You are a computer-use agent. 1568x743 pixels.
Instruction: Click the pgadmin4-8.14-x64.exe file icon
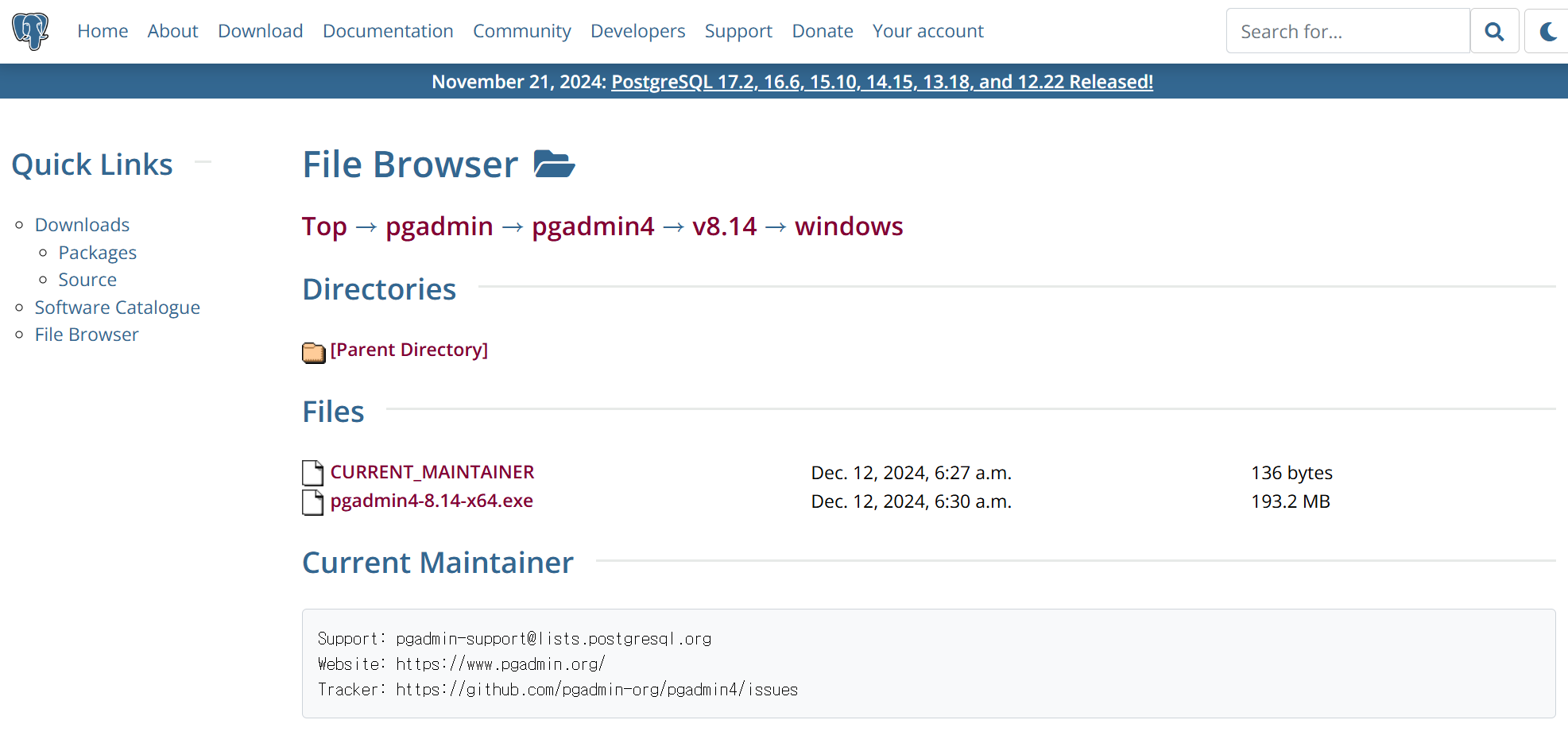[x=313, y=502]
